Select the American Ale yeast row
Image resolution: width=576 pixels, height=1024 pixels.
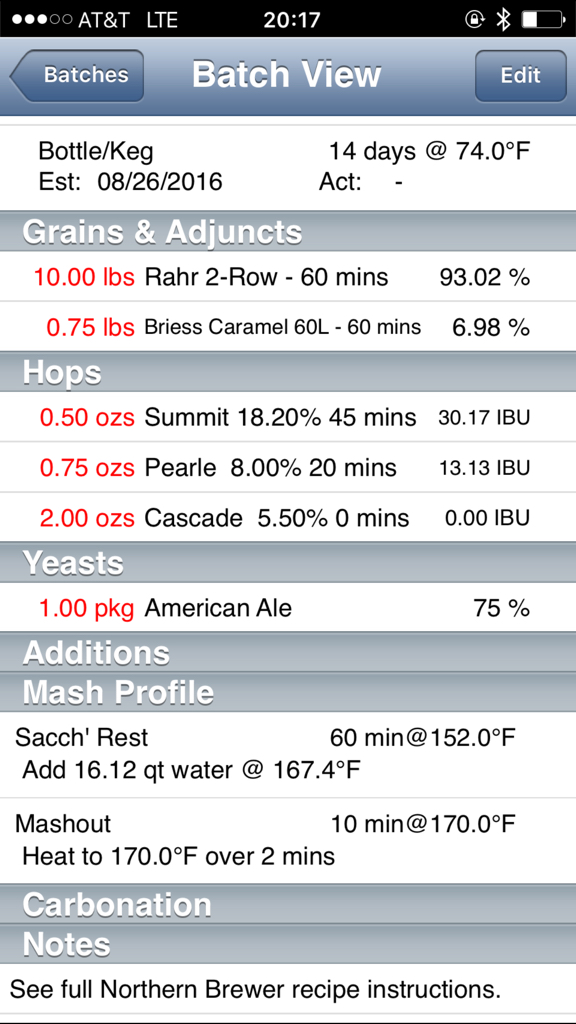pos(288,608)
